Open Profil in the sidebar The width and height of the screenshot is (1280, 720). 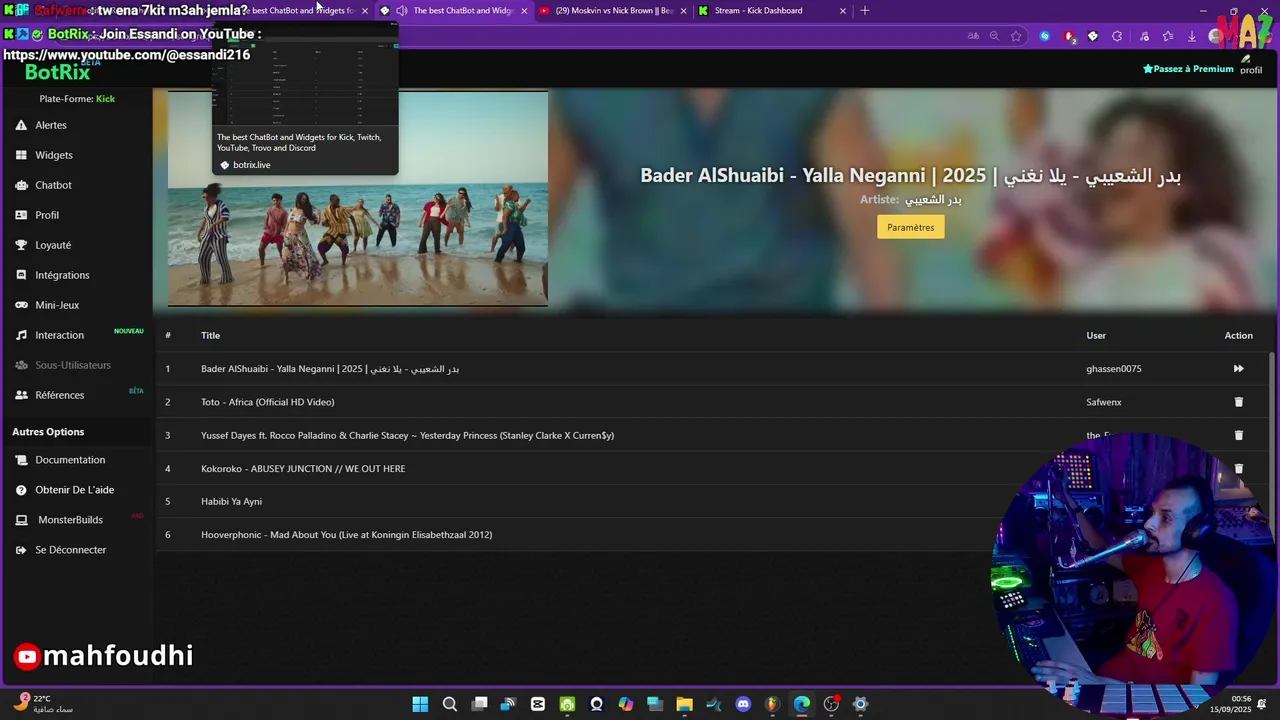click(47, 215)
